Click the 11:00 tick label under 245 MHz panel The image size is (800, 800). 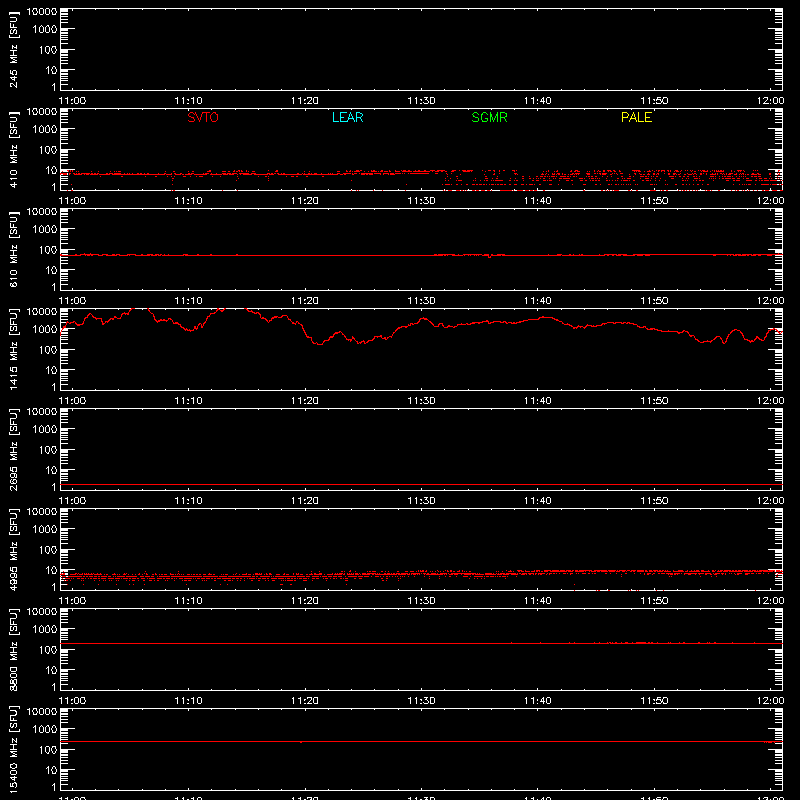tap(72, 101)
